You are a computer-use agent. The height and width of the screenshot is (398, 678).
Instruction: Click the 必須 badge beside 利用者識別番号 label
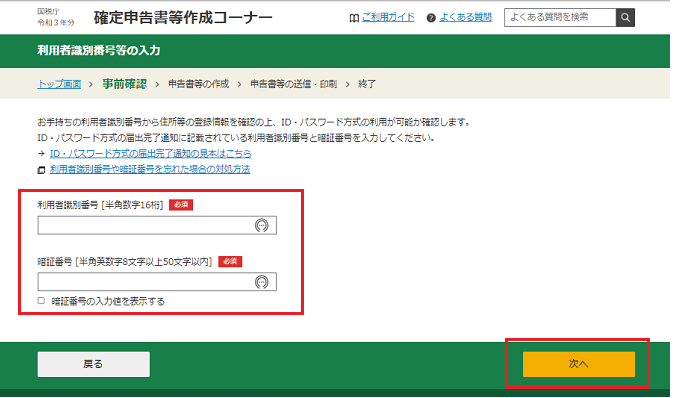tap(181, 205)
